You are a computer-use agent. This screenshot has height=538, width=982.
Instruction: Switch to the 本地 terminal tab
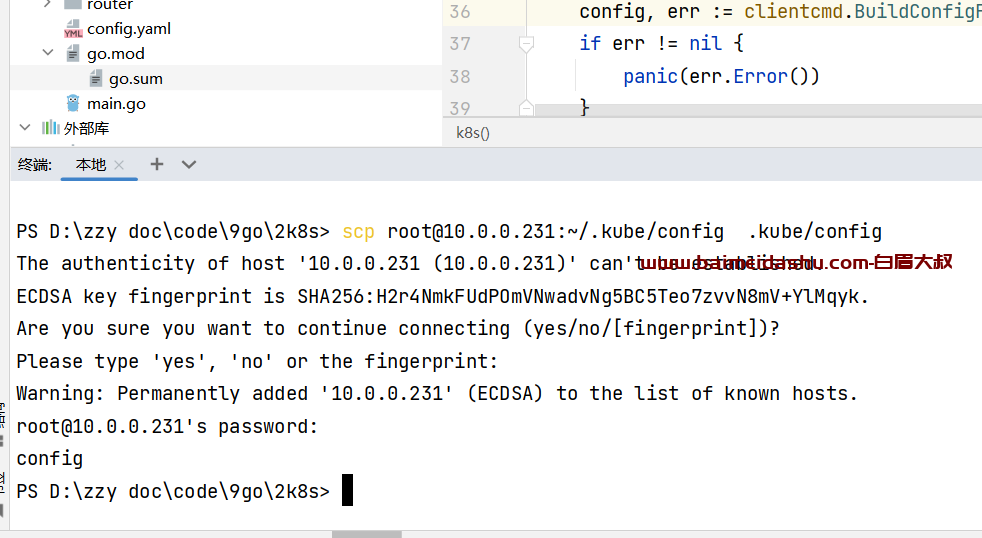[91, 165]
